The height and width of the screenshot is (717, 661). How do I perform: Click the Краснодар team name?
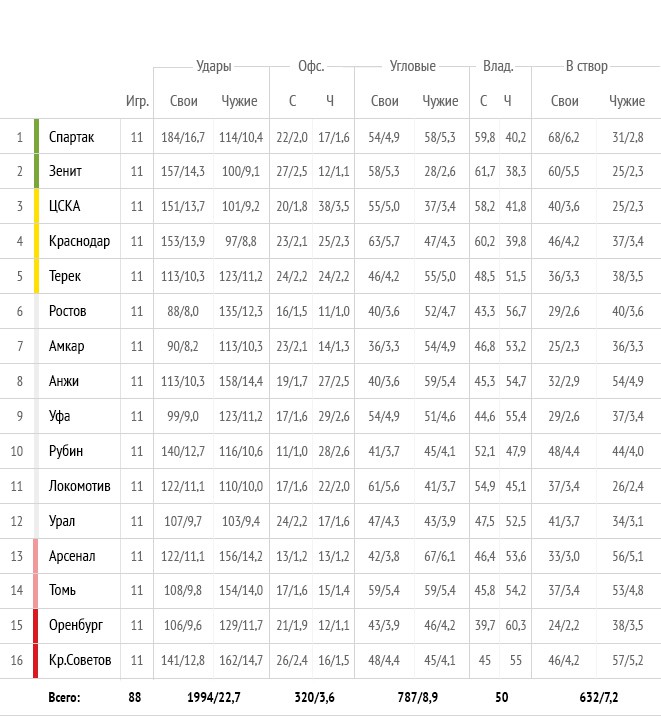pyautogui.click(x=80, y=241)
